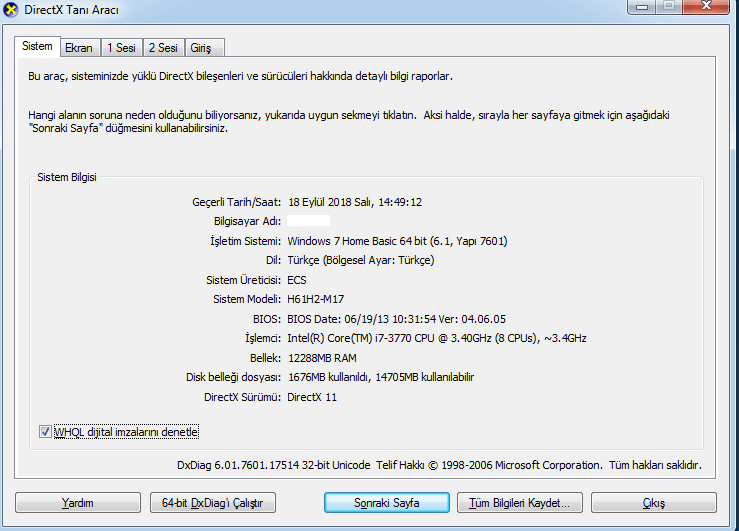
Task: Toggle WHQL dijital imzalarını denetle checkbox
Action: [45, 432]
